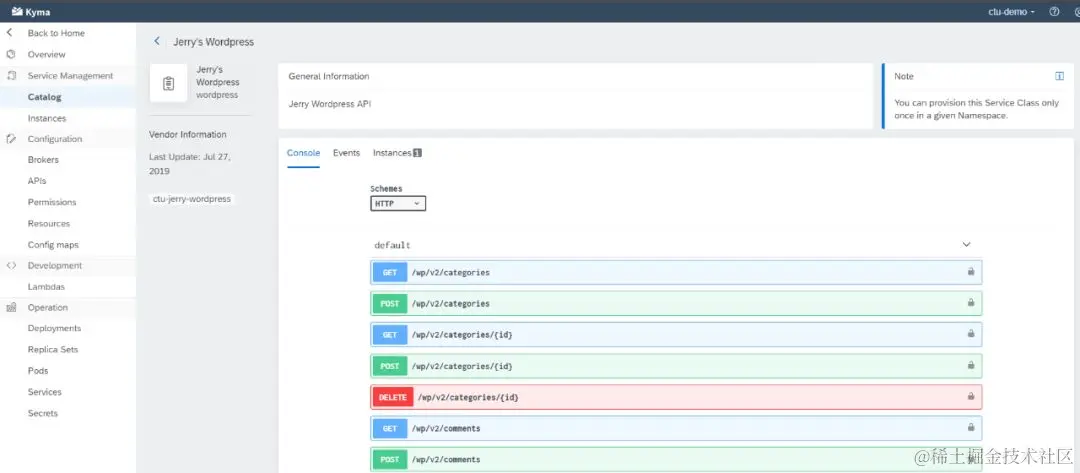Click the General Information heading
Image resolution: width=1080 pixels, height=473 pixels.
(329, 76)
